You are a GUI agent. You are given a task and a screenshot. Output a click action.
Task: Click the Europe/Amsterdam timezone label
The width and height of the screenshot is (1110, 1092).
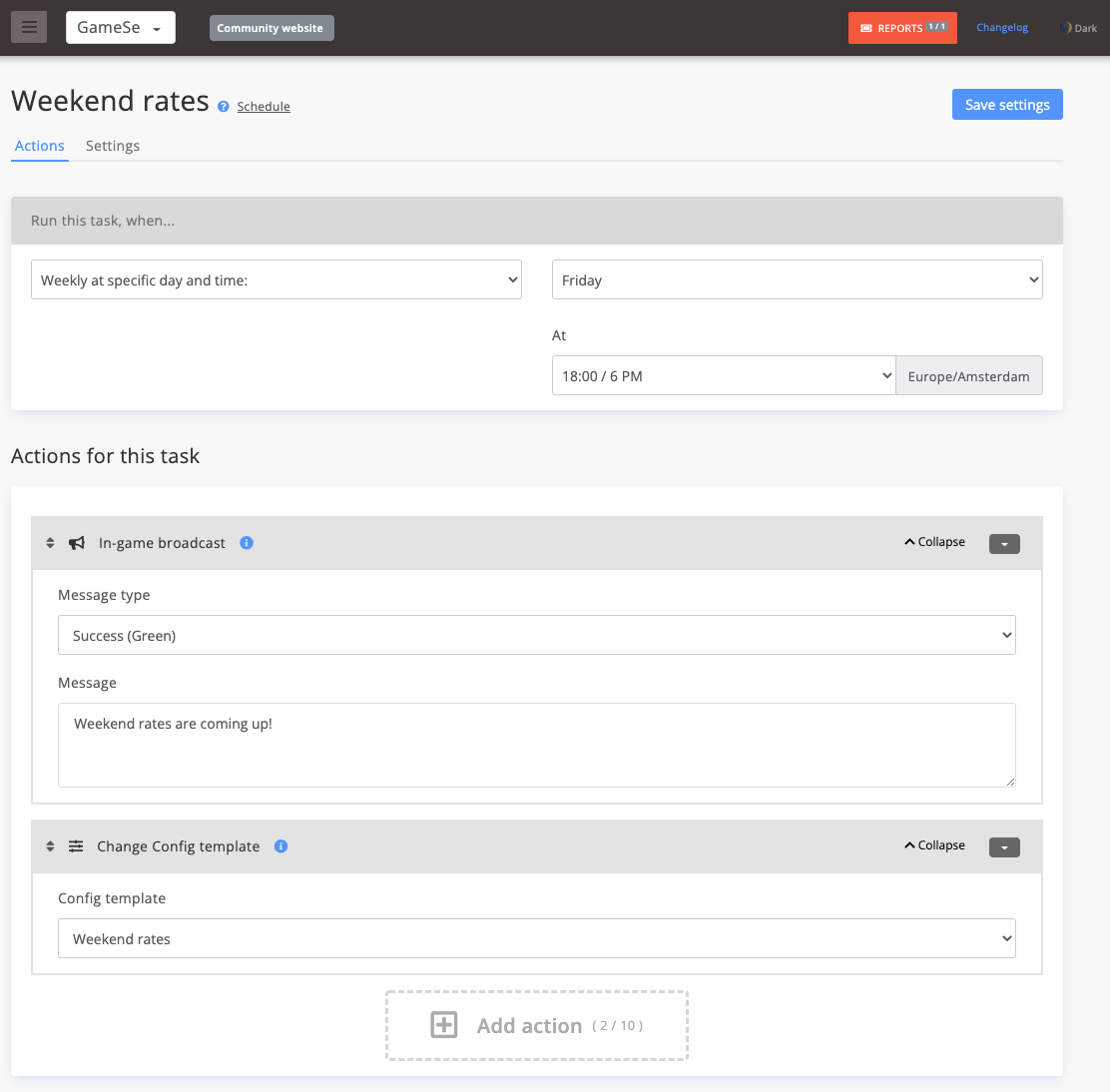point(968,375)
